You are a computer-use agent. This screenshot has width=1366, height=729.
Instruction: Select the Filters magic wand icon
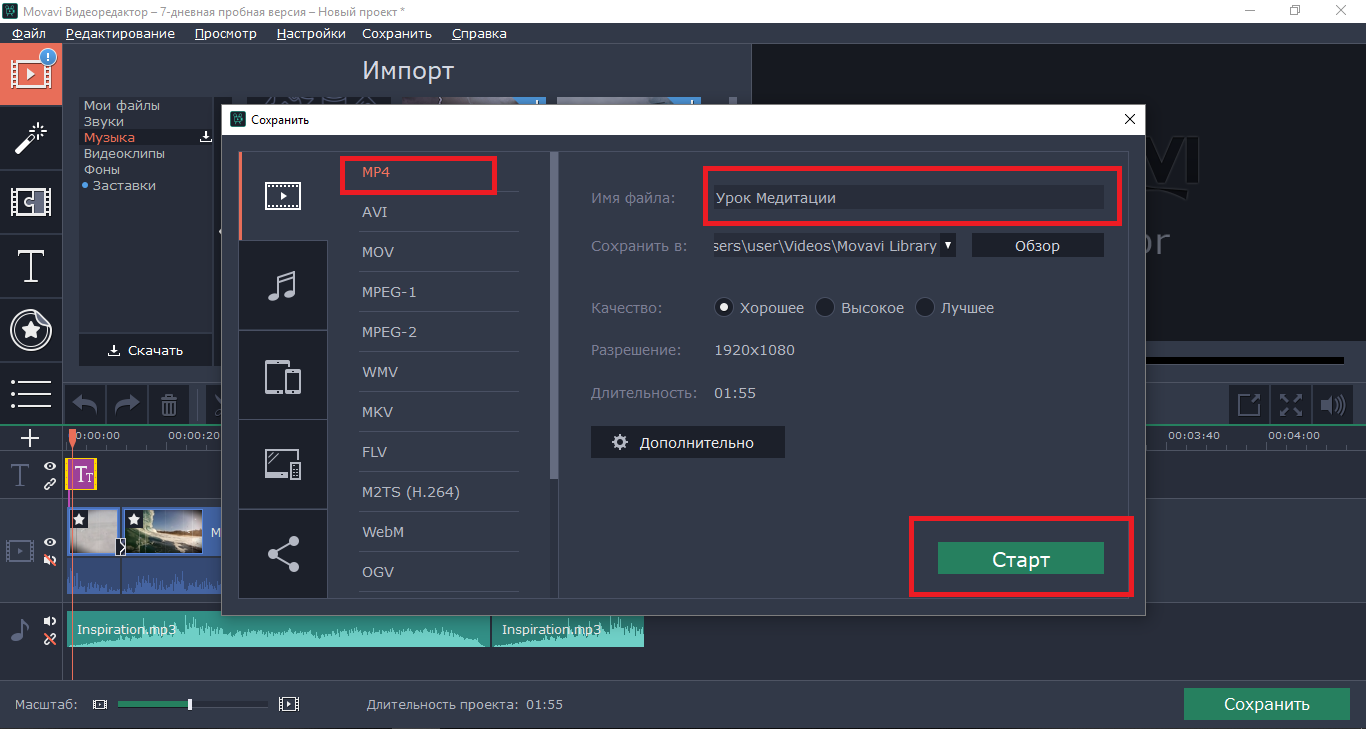[x=31, y=138]
